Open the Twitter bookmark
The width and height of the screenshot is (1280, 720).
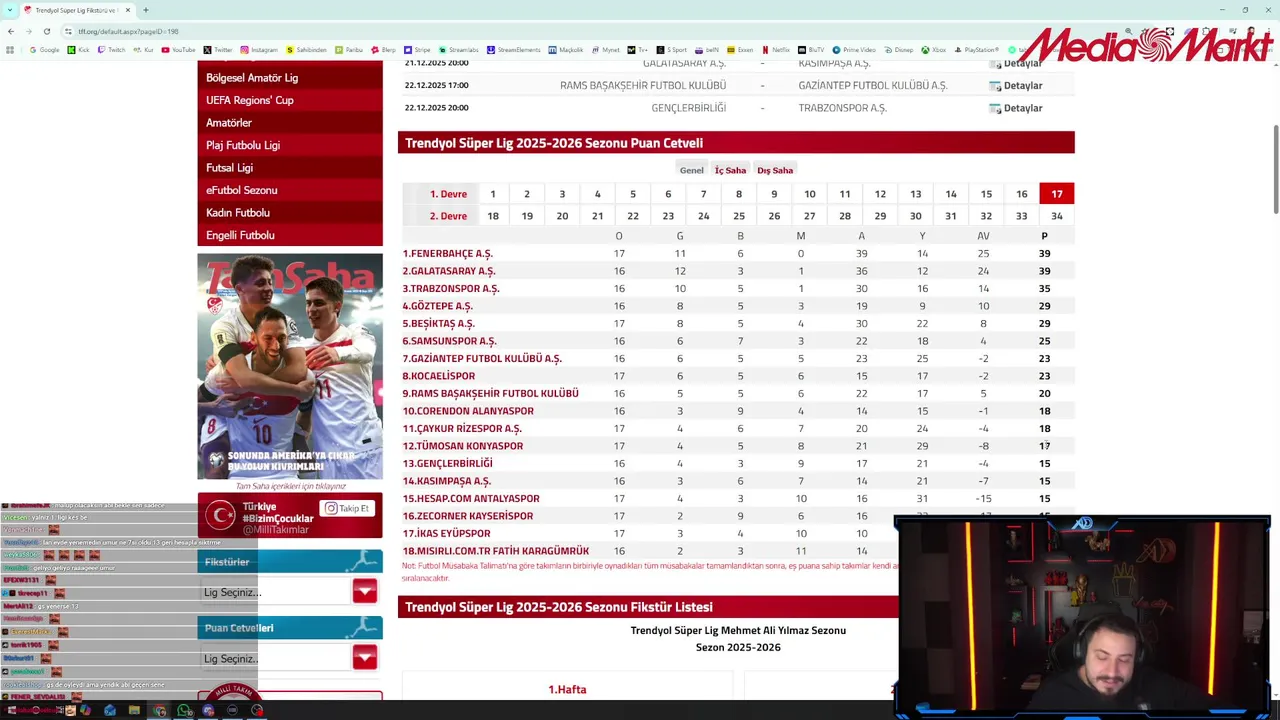218,49
